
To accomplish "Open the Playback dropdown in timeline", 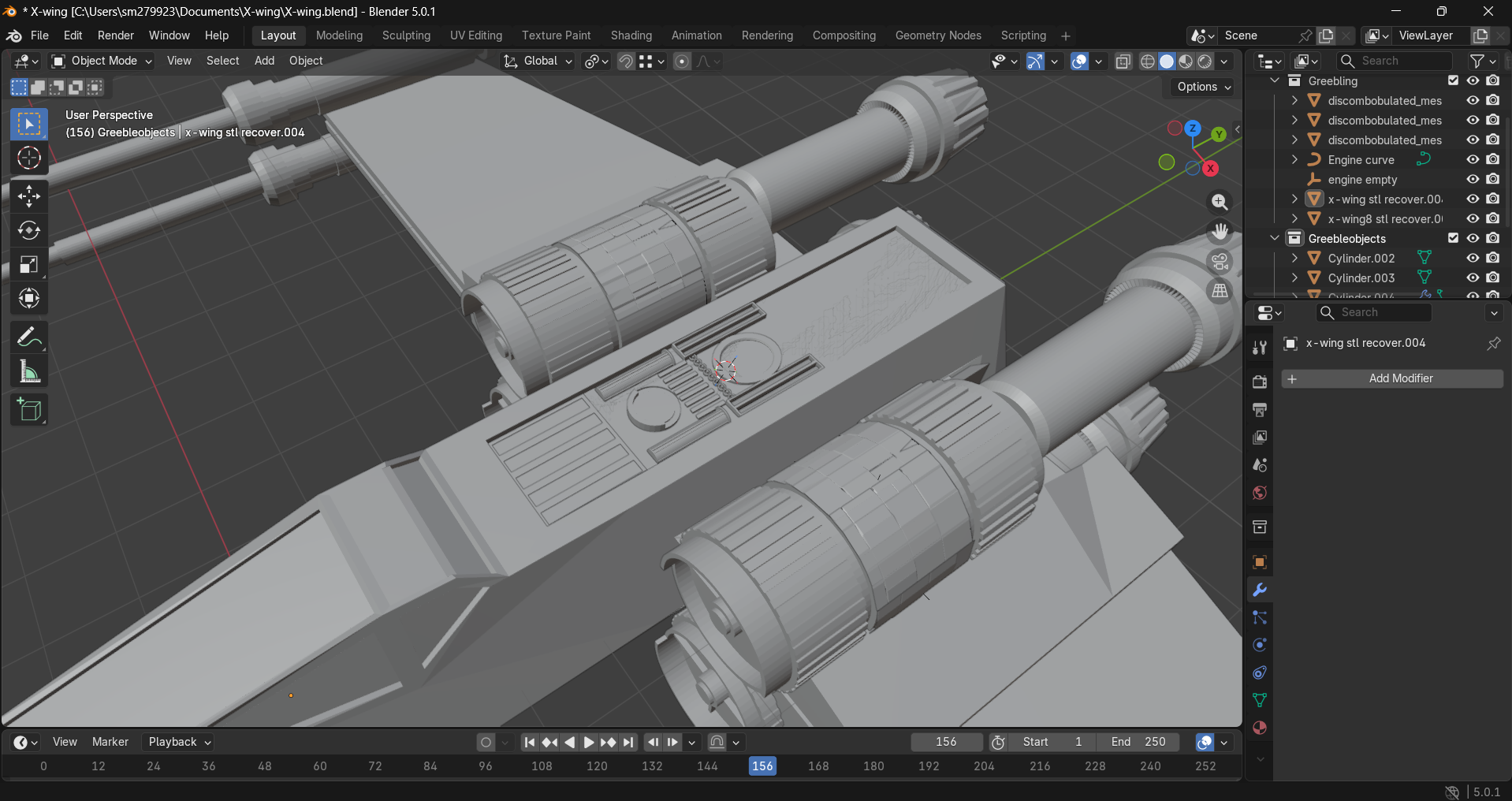I will 180,742.
